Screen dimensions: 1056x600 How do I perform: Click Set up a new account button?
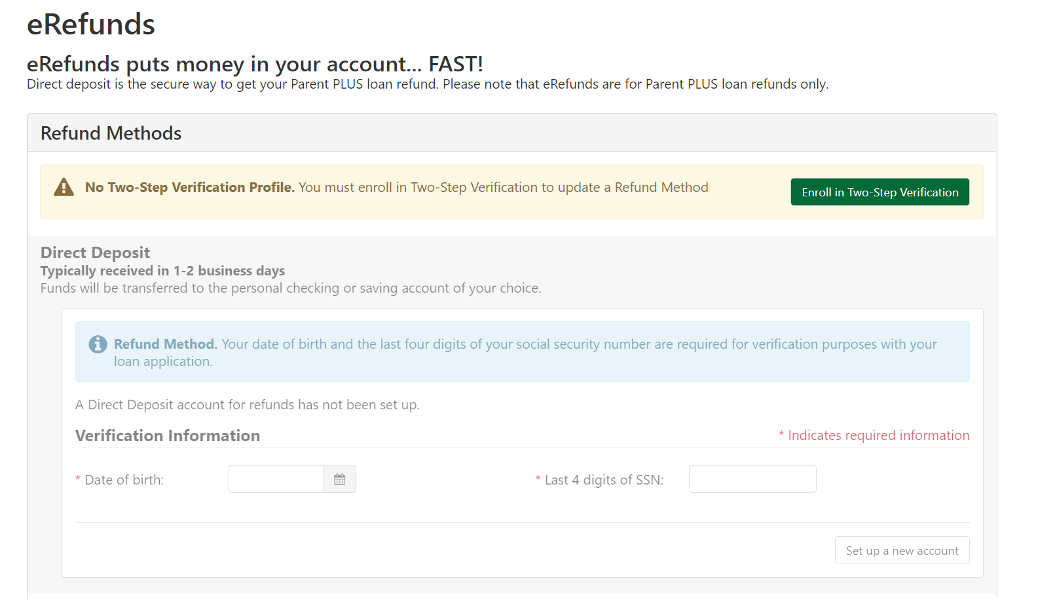pos(901,551)
